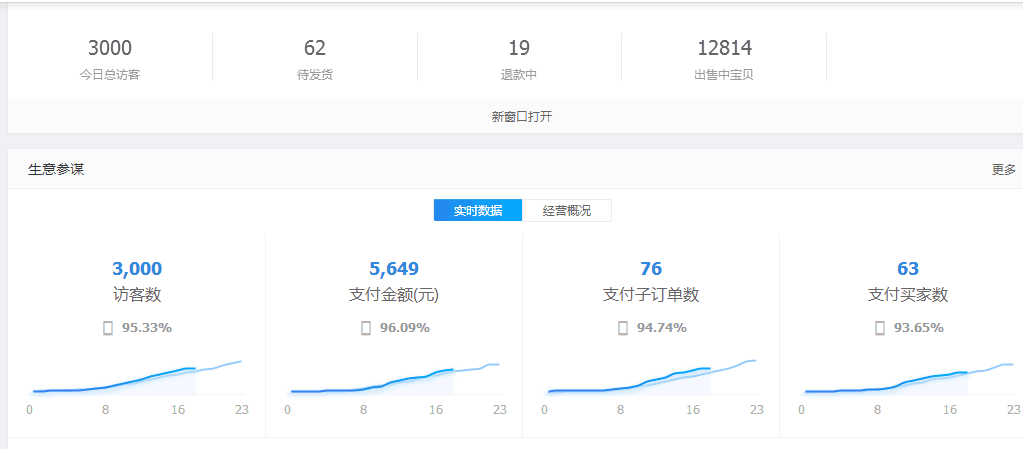1023x449 pixels.
Task: Click the 支付金额(元) value 5,649
Action: pyautogui.click(x=394, y=269)
